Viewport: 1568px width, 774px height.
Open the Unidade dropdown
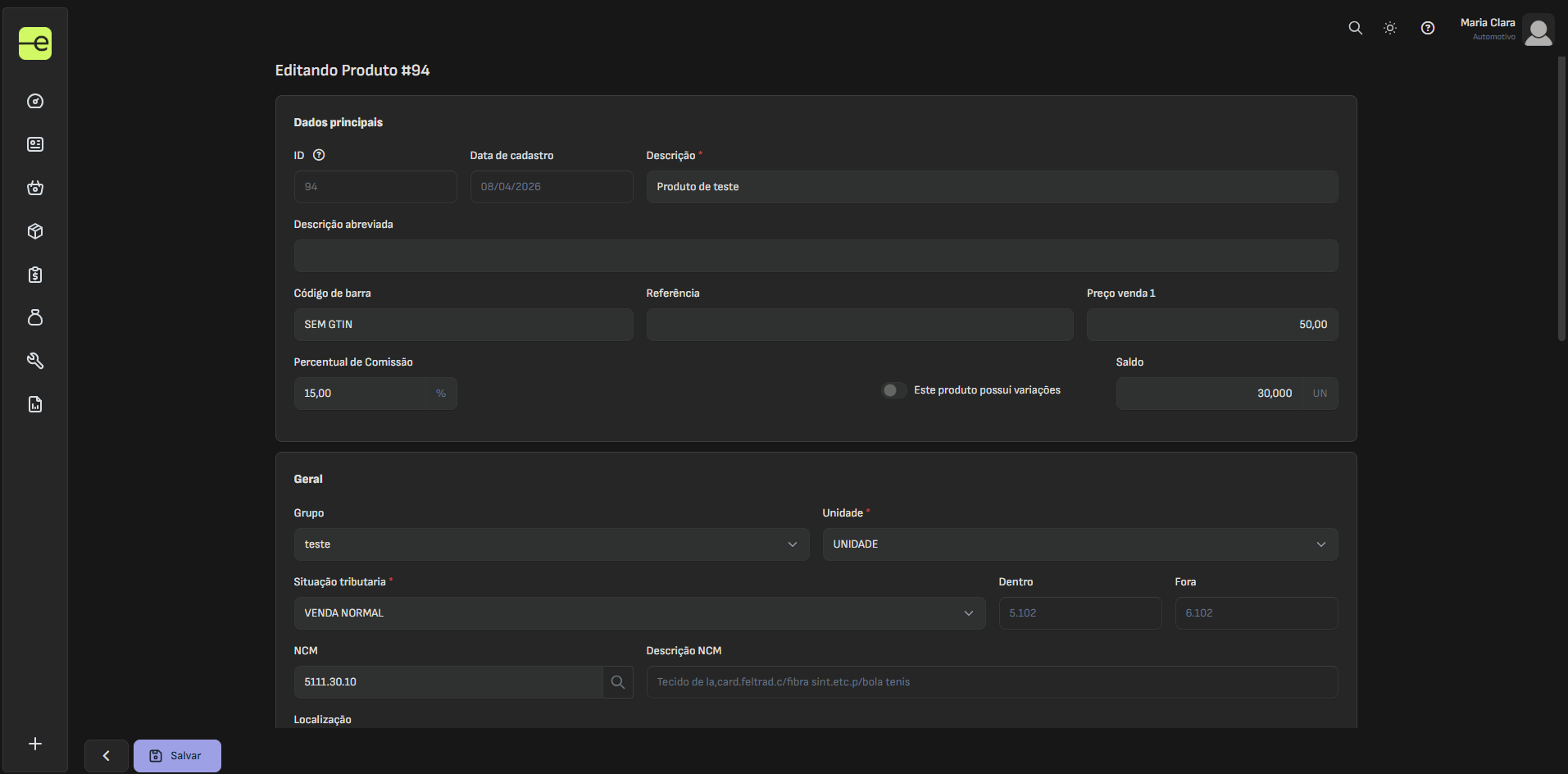coord(1079,544)
